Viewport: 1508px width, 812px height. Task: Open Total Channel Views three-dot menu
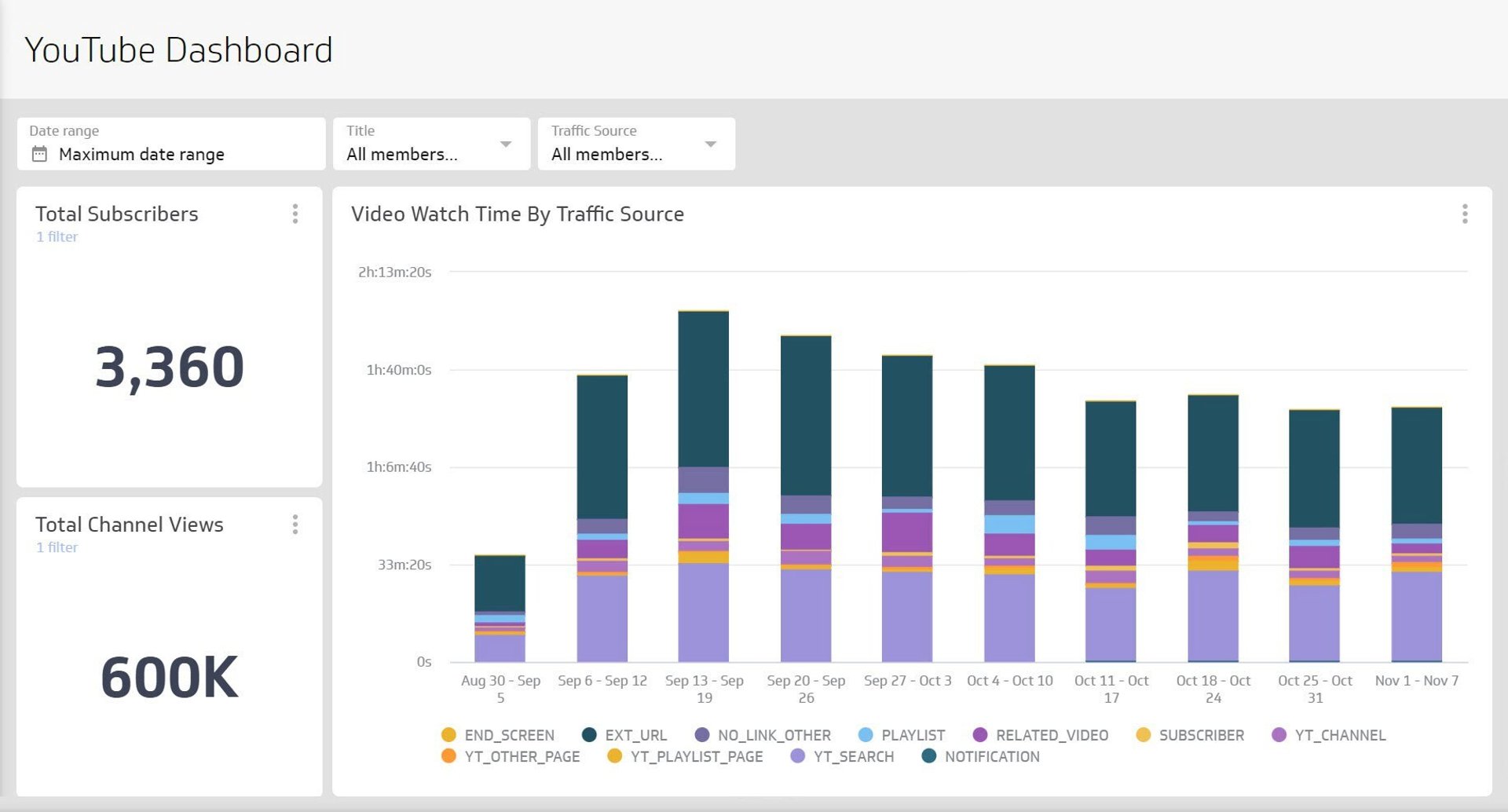[295, 525]
